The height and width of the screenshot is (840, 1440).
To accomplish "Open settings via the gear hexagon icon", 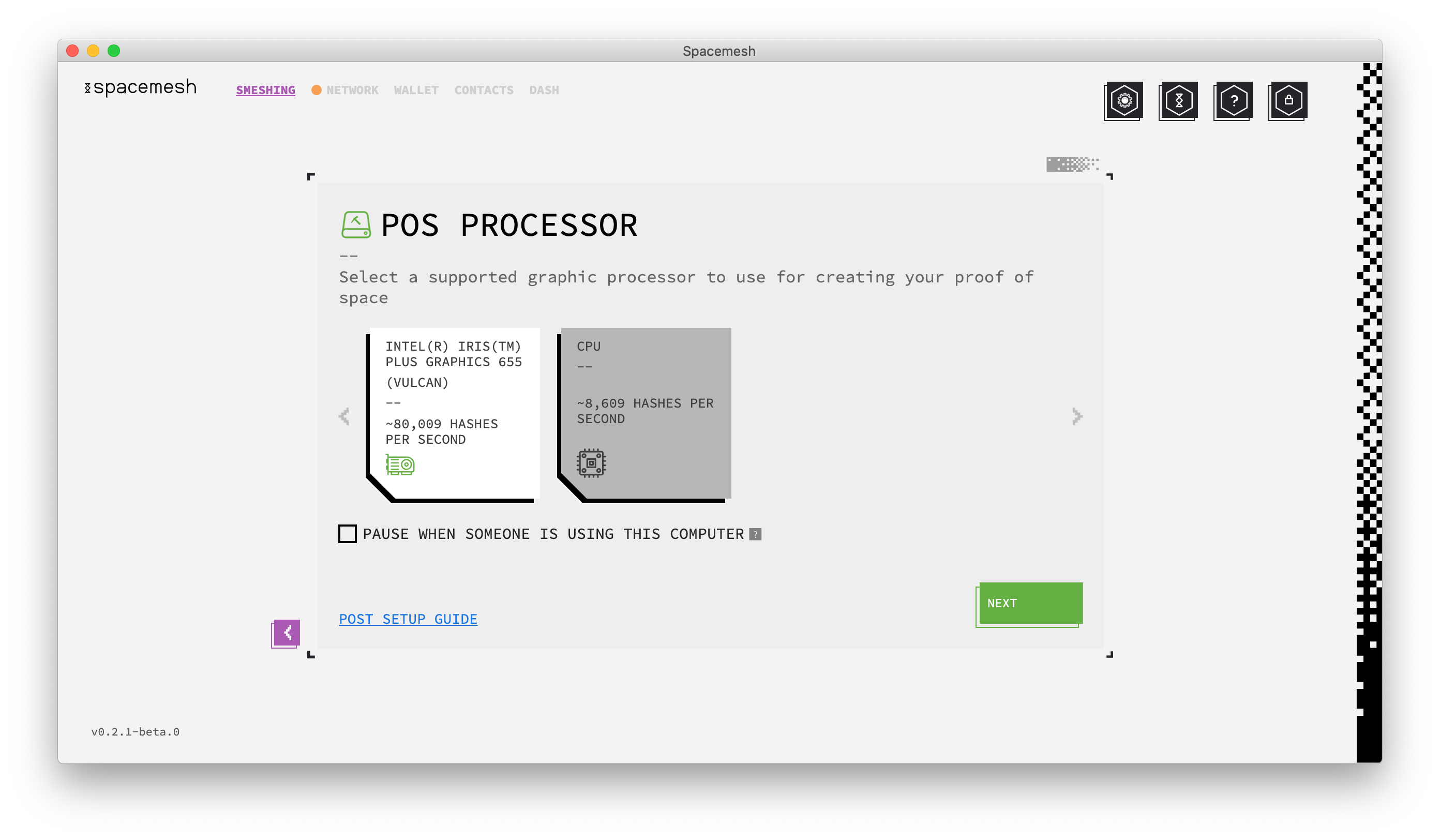I will [1124, 100].
